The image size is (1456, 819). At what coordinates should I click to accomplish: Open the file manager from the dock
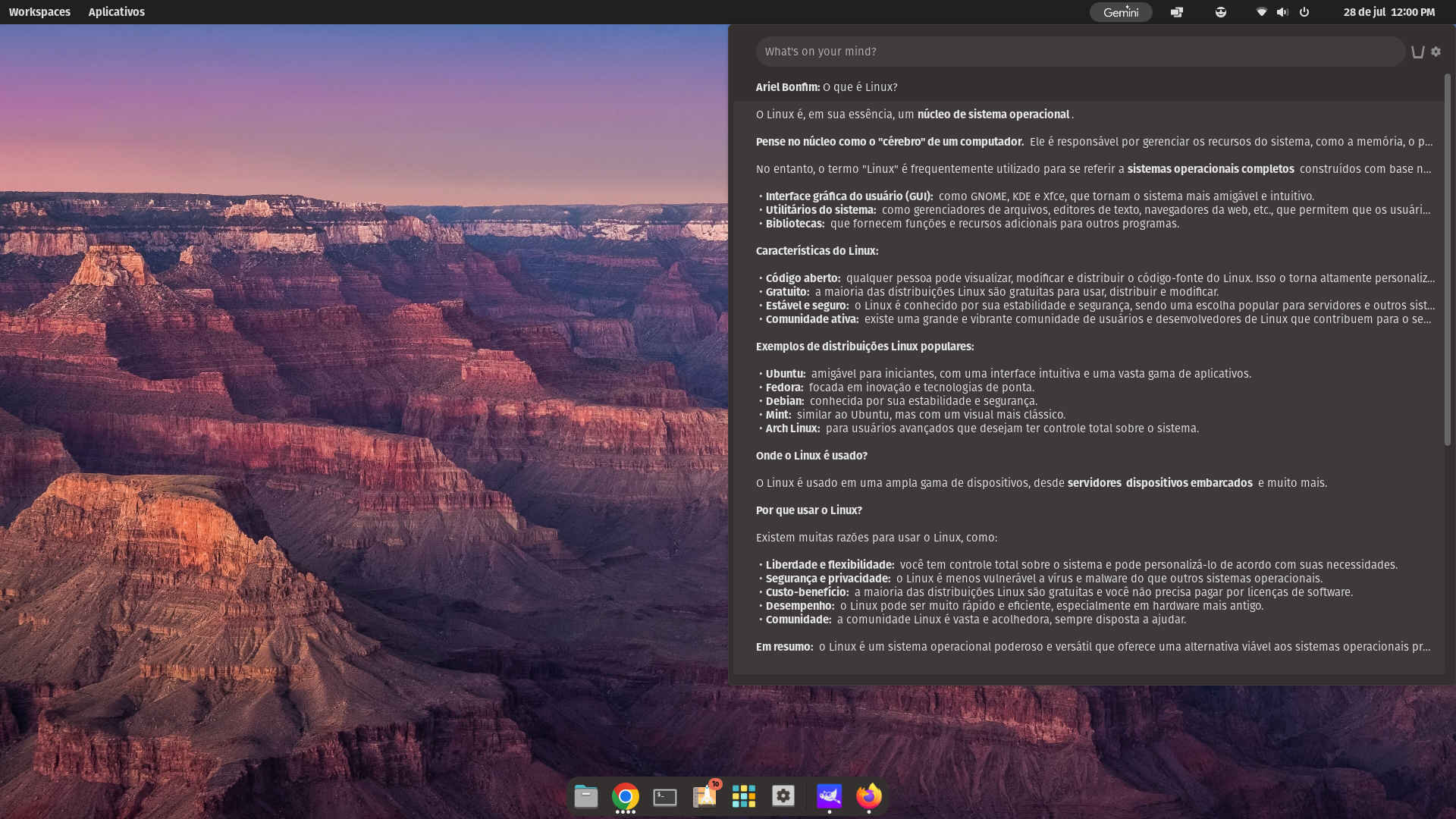pyautogui.click(x=585, y=795)
